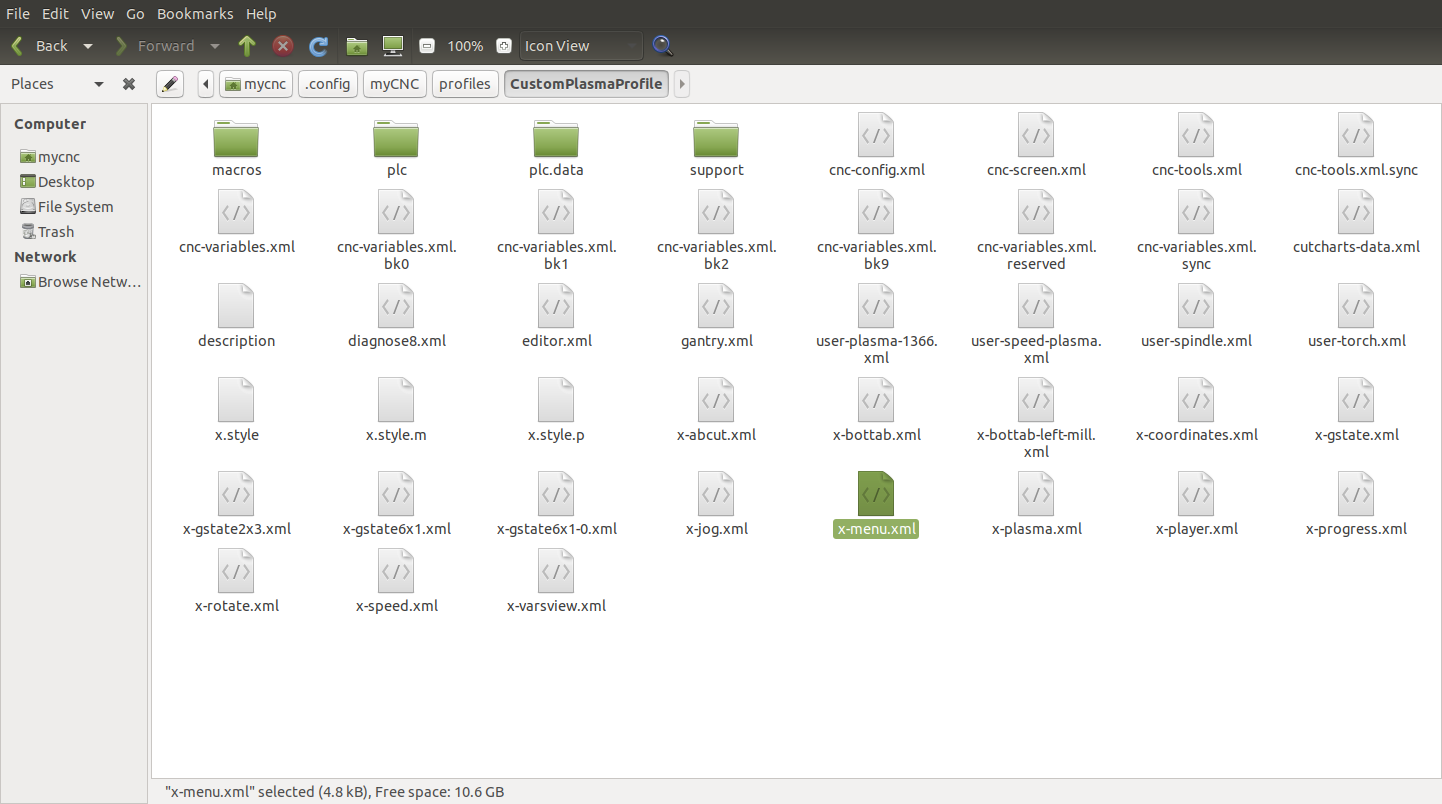This screenshot has width=1442, height=804.
Task: Click the Computer icon in the toolbar
Action: pos(393,46)
